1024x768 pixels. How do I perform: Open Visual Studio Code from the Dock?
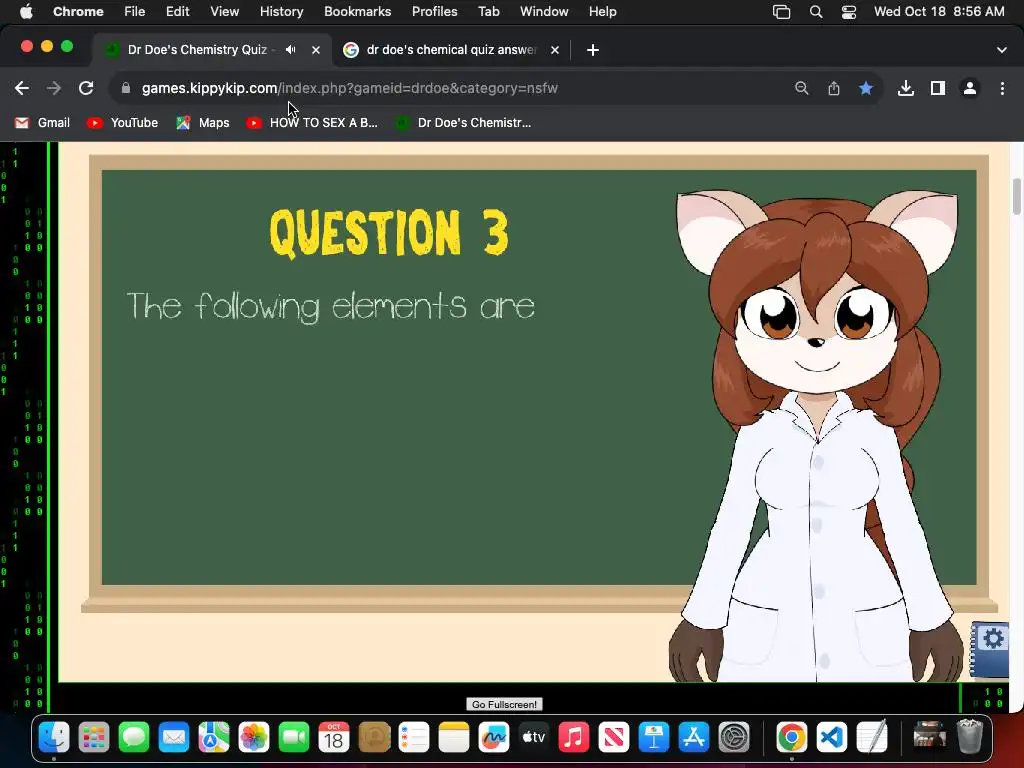[832, 738]
